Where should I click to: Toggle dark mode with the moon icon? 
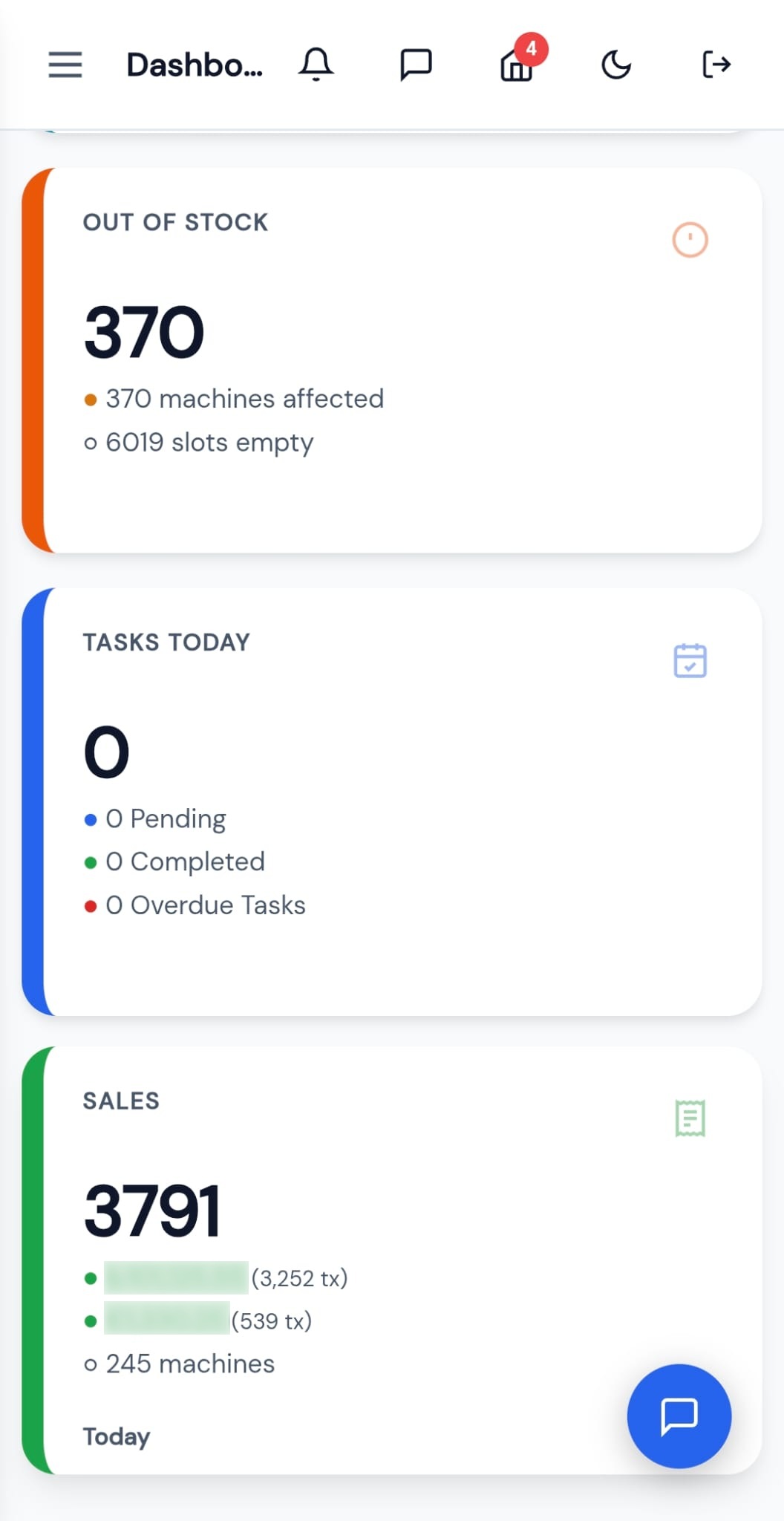pyautogui.click(x=616, y=65)
